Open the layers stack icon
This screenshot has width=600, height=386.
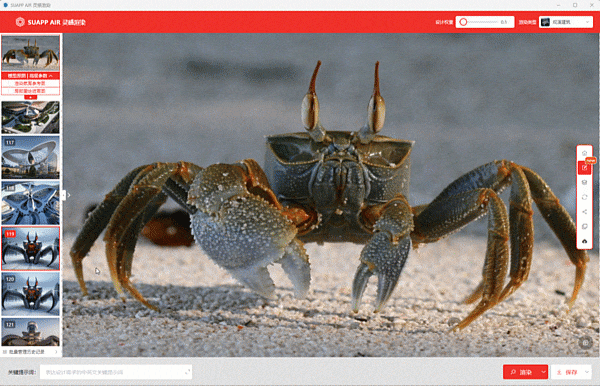click(x=584, y=182)
